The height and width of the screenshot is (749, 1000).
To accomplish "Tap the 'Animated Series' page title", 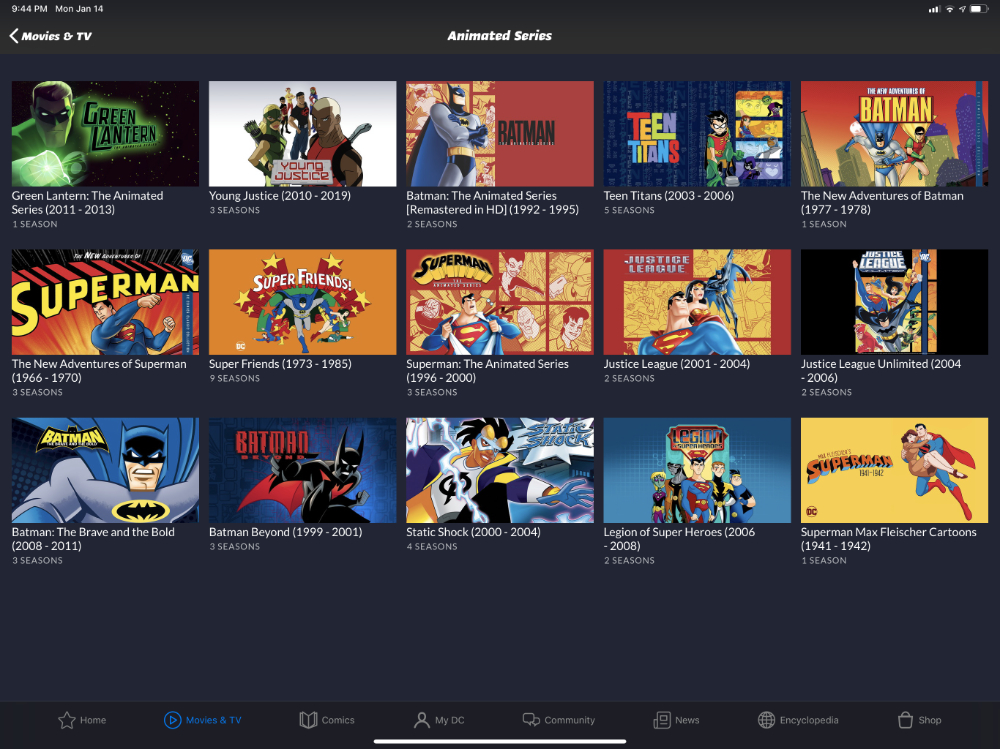I will pos(499,36).
